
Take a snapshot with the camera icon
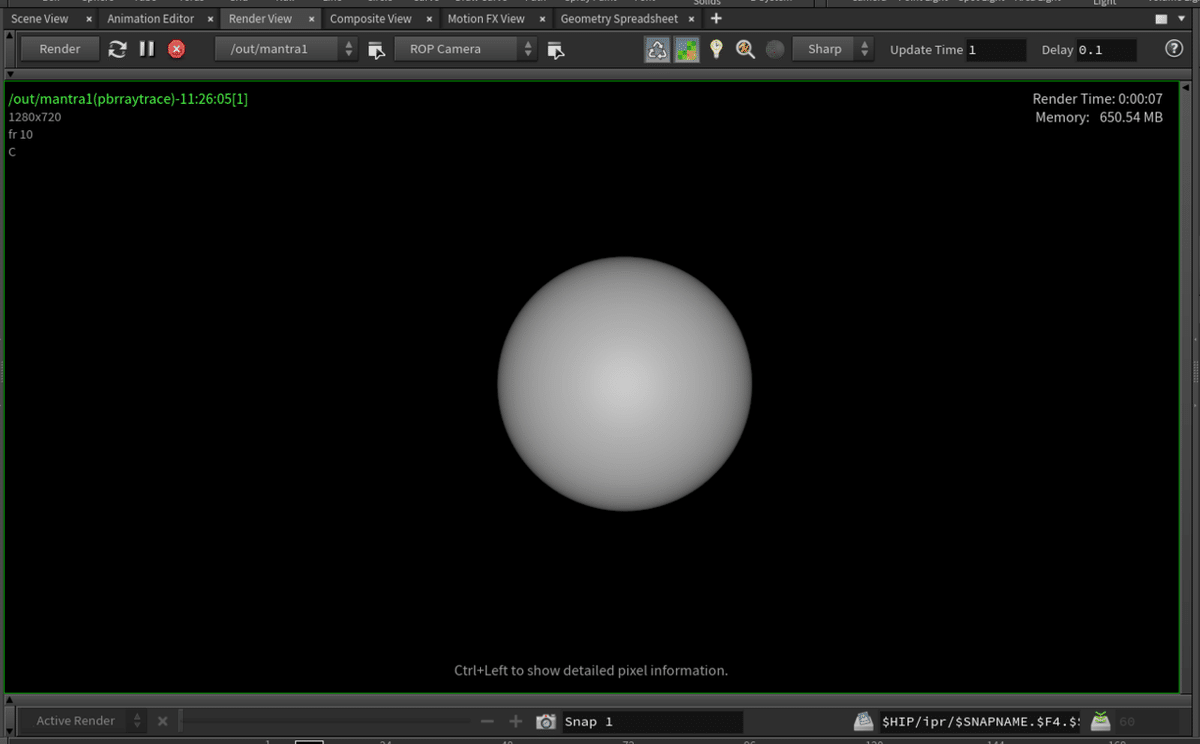(x=545, y=721)
